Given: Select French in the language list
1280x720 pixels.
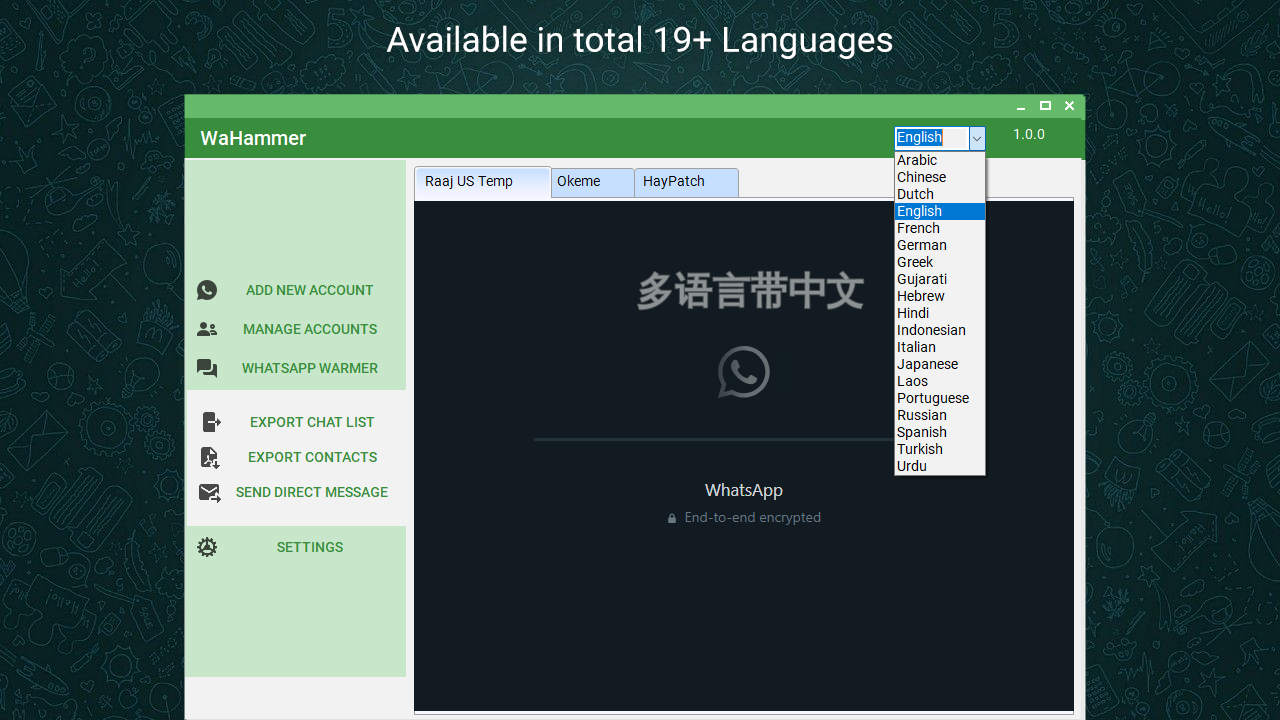Looking at the screenshot, I should pos(940,228).
